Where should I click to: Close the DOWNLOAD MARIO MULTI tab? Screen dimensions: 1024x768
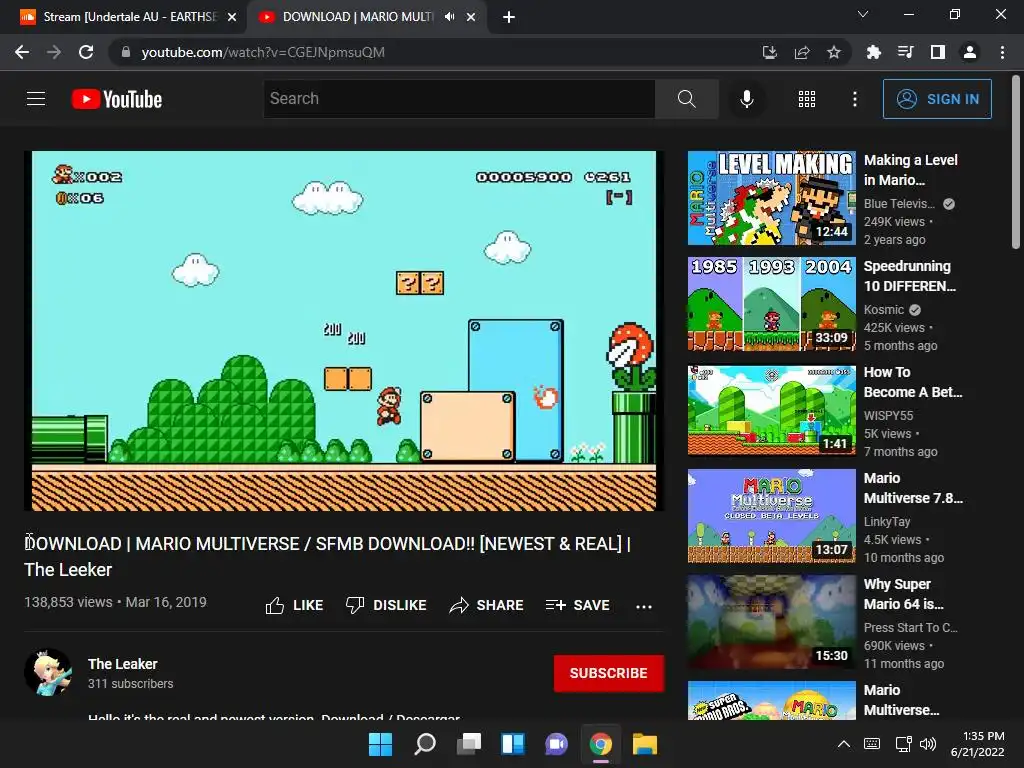471,17
